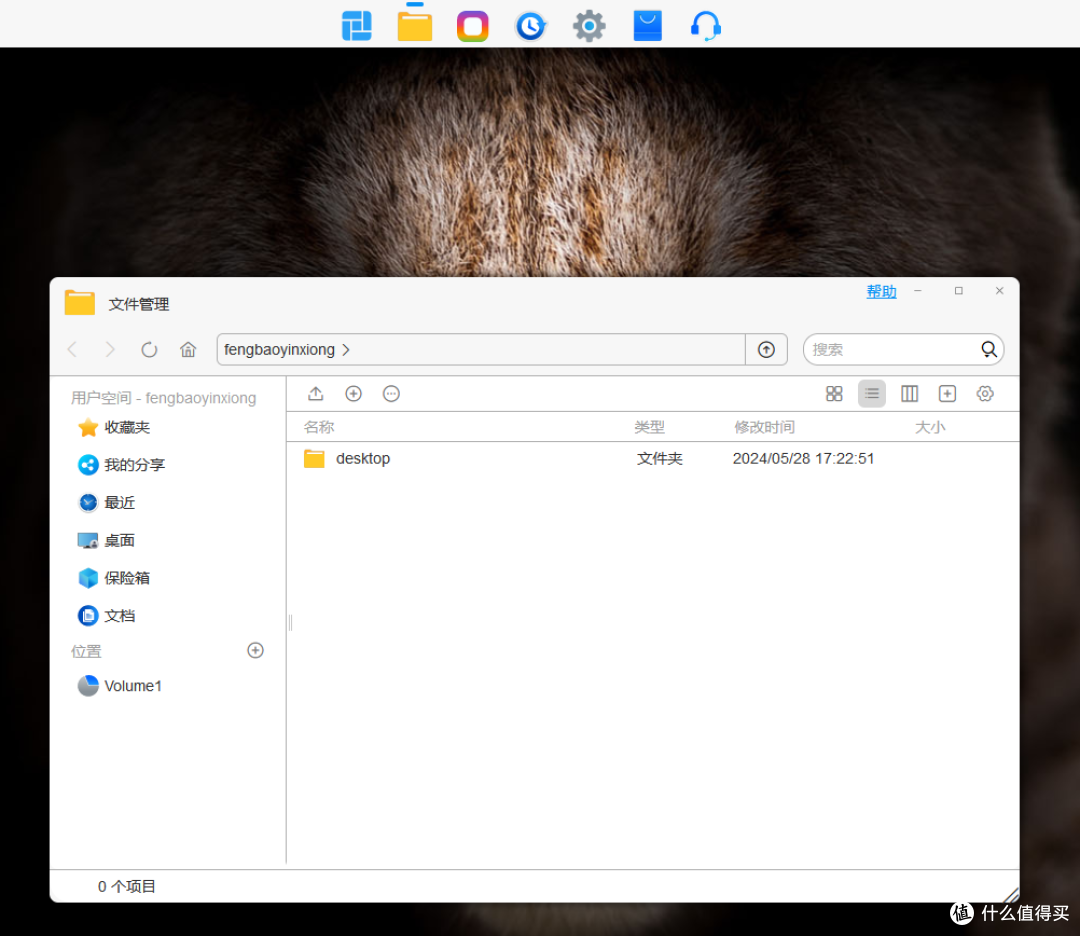Click the 0 个项目 status text

click(x=127, y=886)
